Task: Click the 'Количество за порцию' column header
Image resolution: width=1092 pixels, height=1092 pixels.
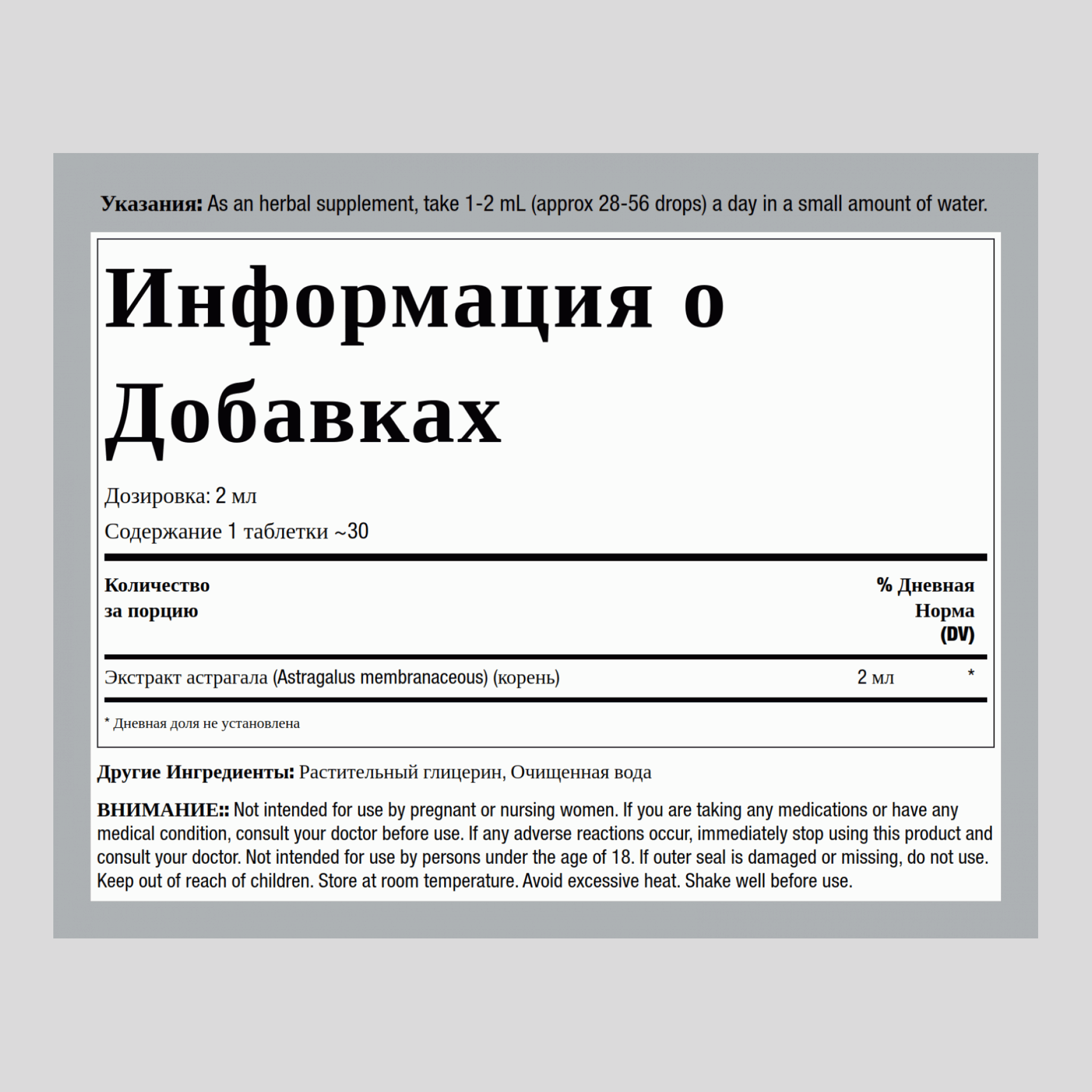Action: coord(157,598)
